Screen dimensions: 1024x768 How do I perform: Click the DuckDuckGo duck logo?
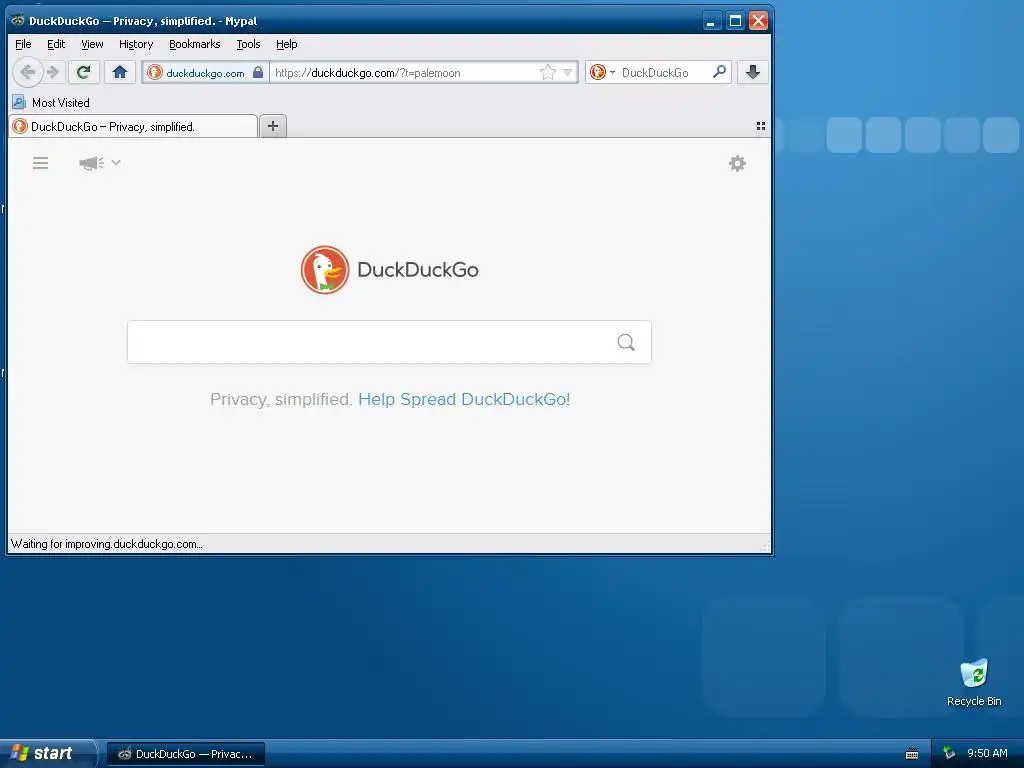coord(325,270)
